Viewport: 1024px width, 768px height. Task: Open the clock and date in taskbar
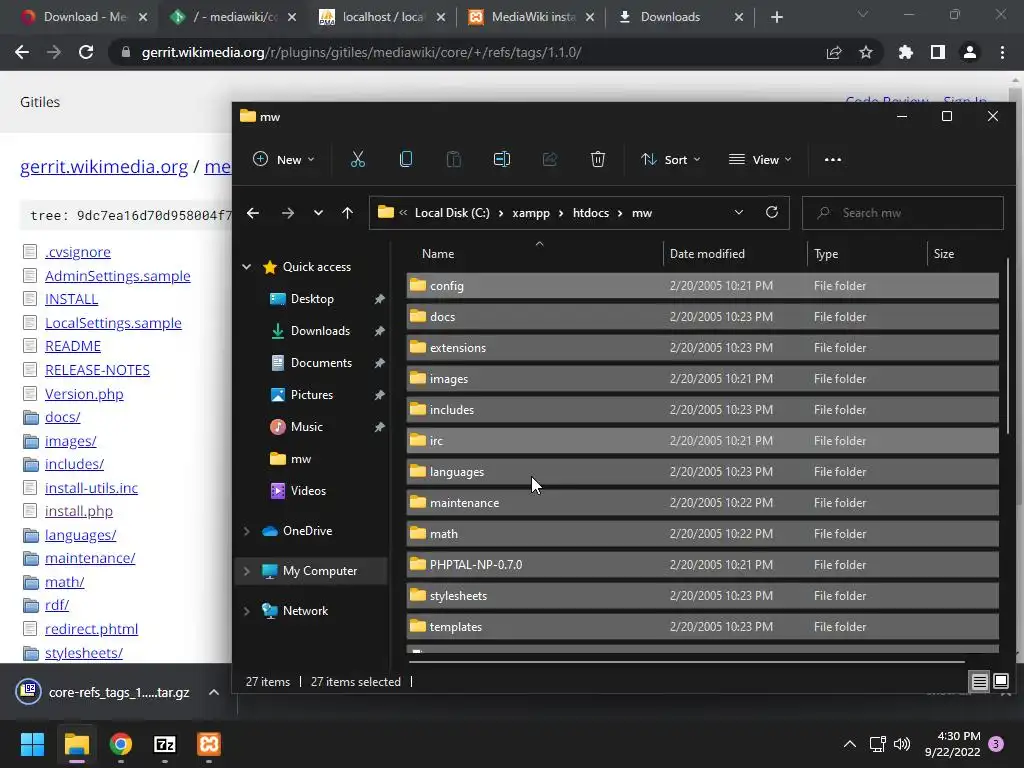pos(952,744)
